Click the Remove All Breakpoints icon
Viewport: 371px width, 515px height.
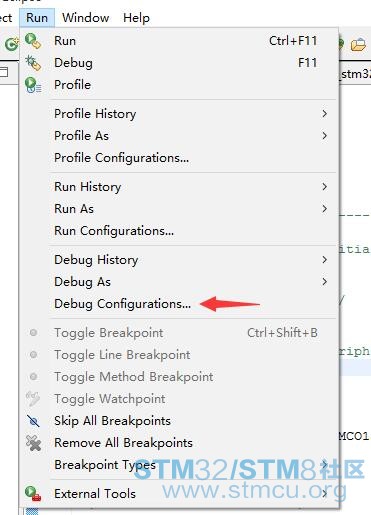point(33,443)
